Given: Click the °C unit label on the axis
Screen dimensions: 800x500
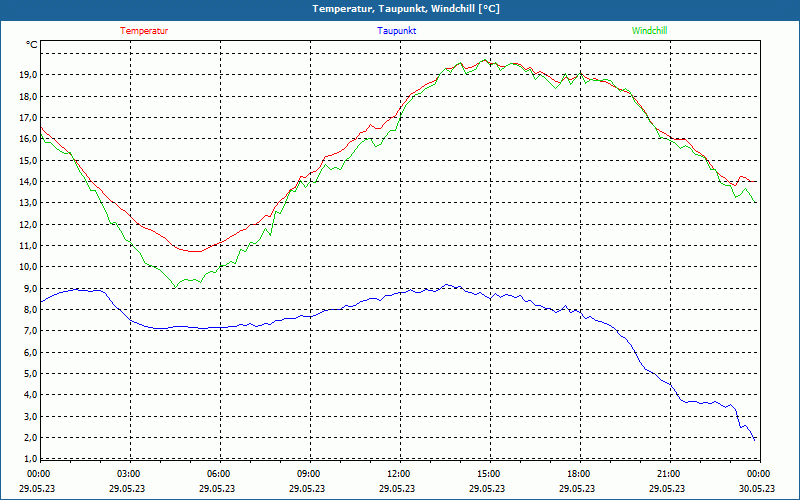Looking at the screenshot, I should click(32, 45).
